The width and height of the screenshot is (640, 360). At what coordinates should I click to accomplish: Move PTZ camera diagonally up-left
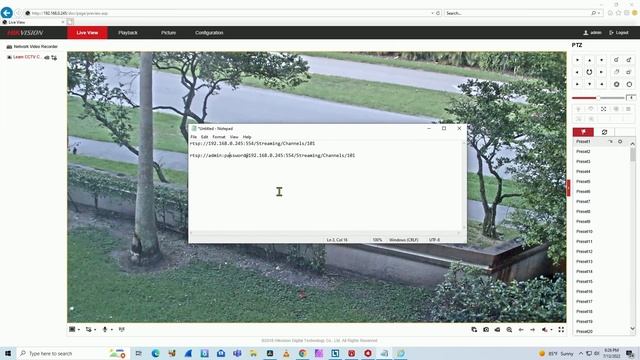[x=577, y=60]
